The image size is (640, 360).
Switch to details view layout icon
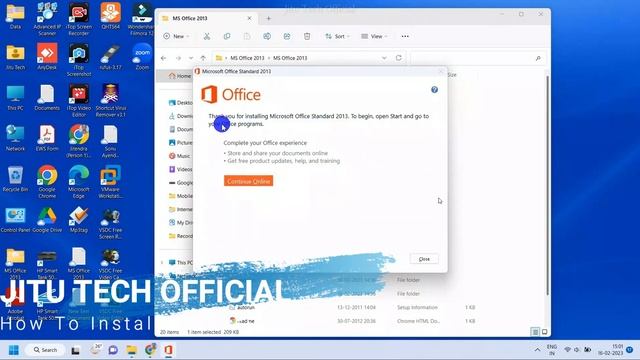point(535,332)
